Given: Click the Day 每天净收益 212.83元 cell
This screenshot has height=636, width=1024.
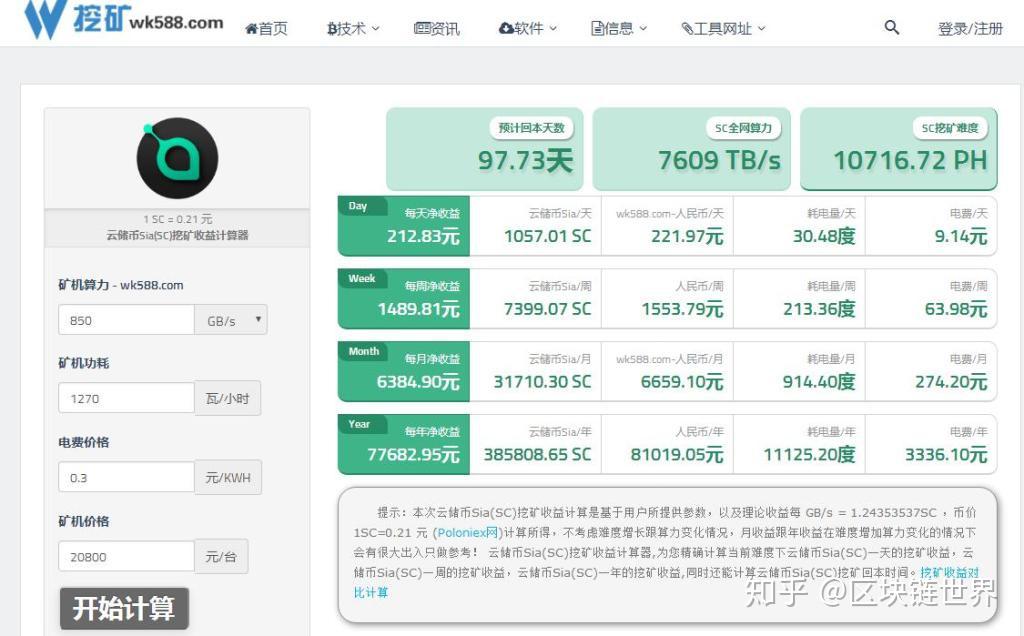Looking at the screenshot, I should coord(404,226).
